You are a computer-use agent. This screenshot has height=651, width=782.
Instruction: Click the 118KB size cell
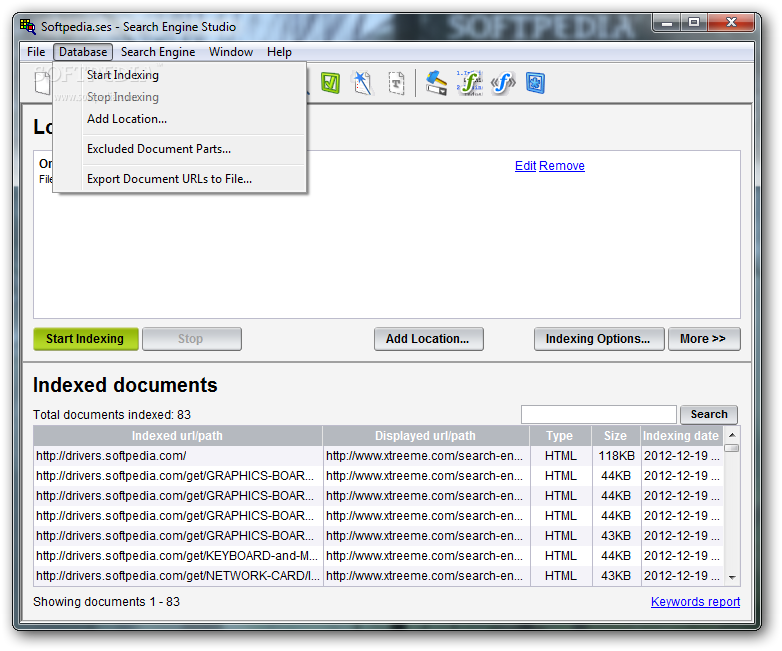point(616,456)
